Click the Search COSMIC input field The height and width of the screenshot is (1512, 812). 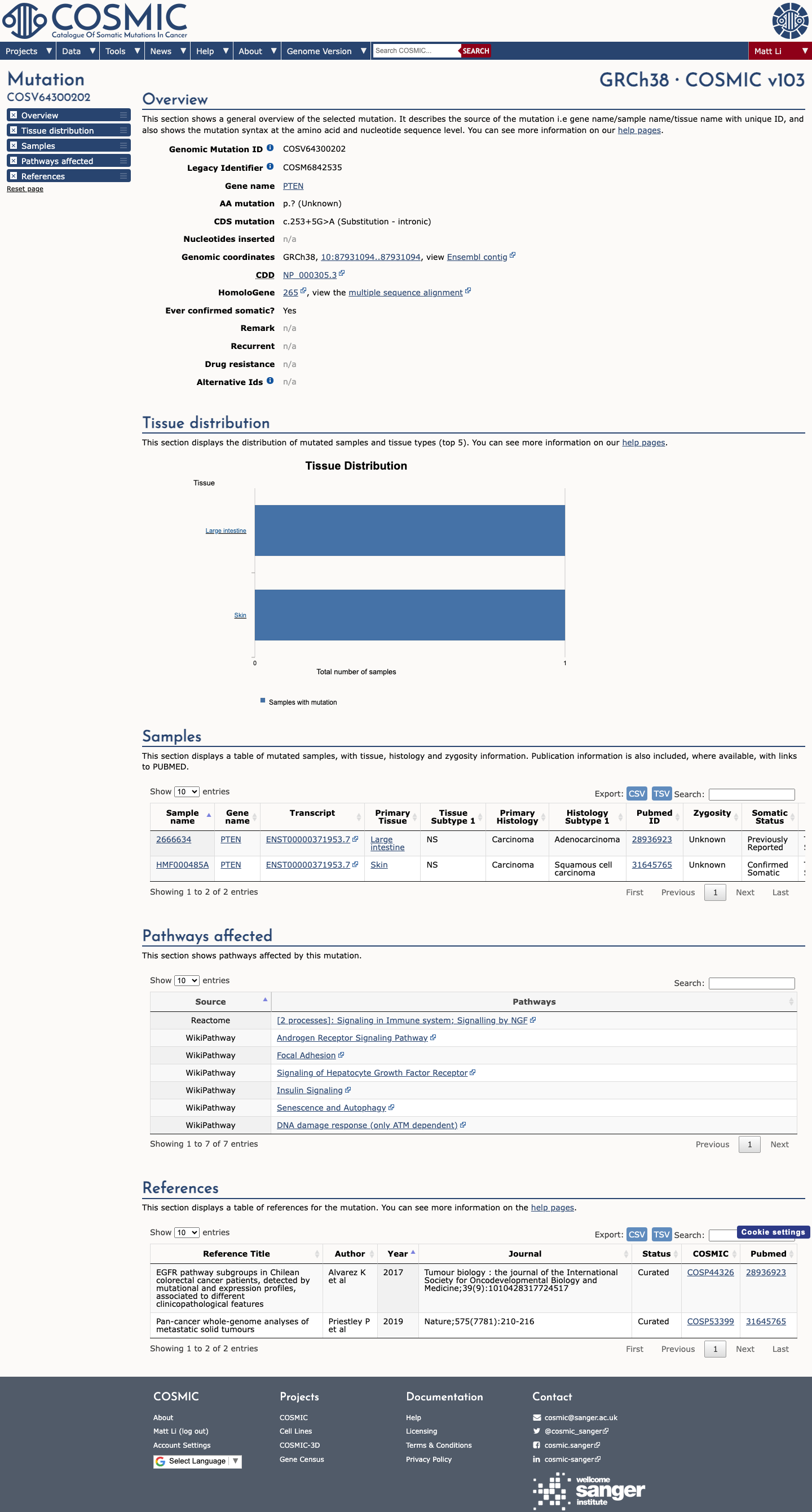[x=416, y=51]
